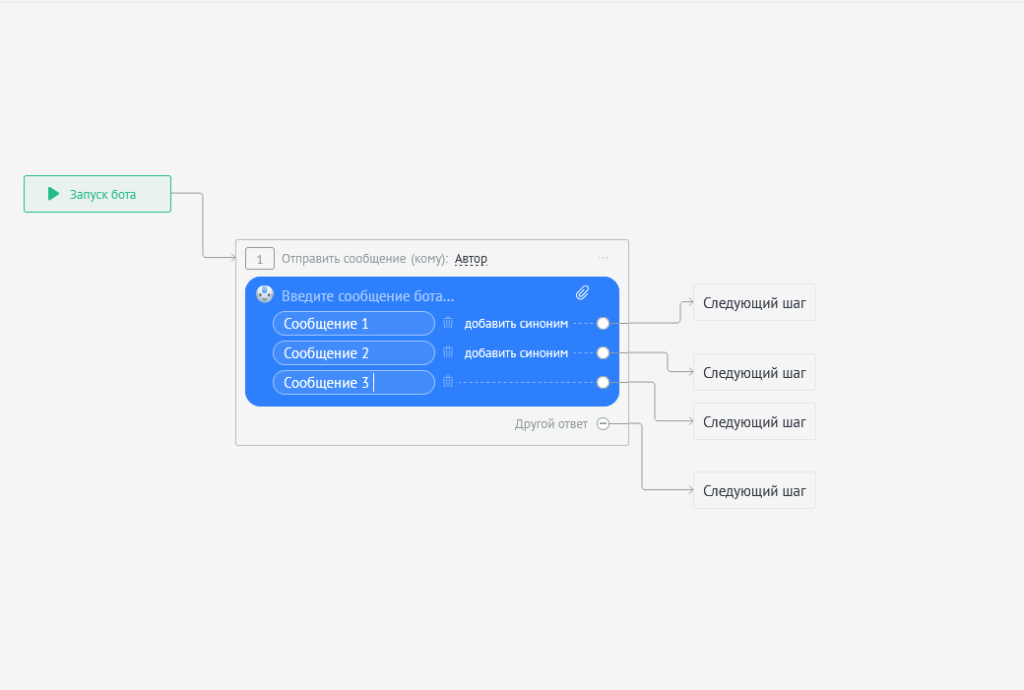Delete Сообщение 1 with trash icon
The width and height of the screenshot is (1024, 690).
[448, 322]
